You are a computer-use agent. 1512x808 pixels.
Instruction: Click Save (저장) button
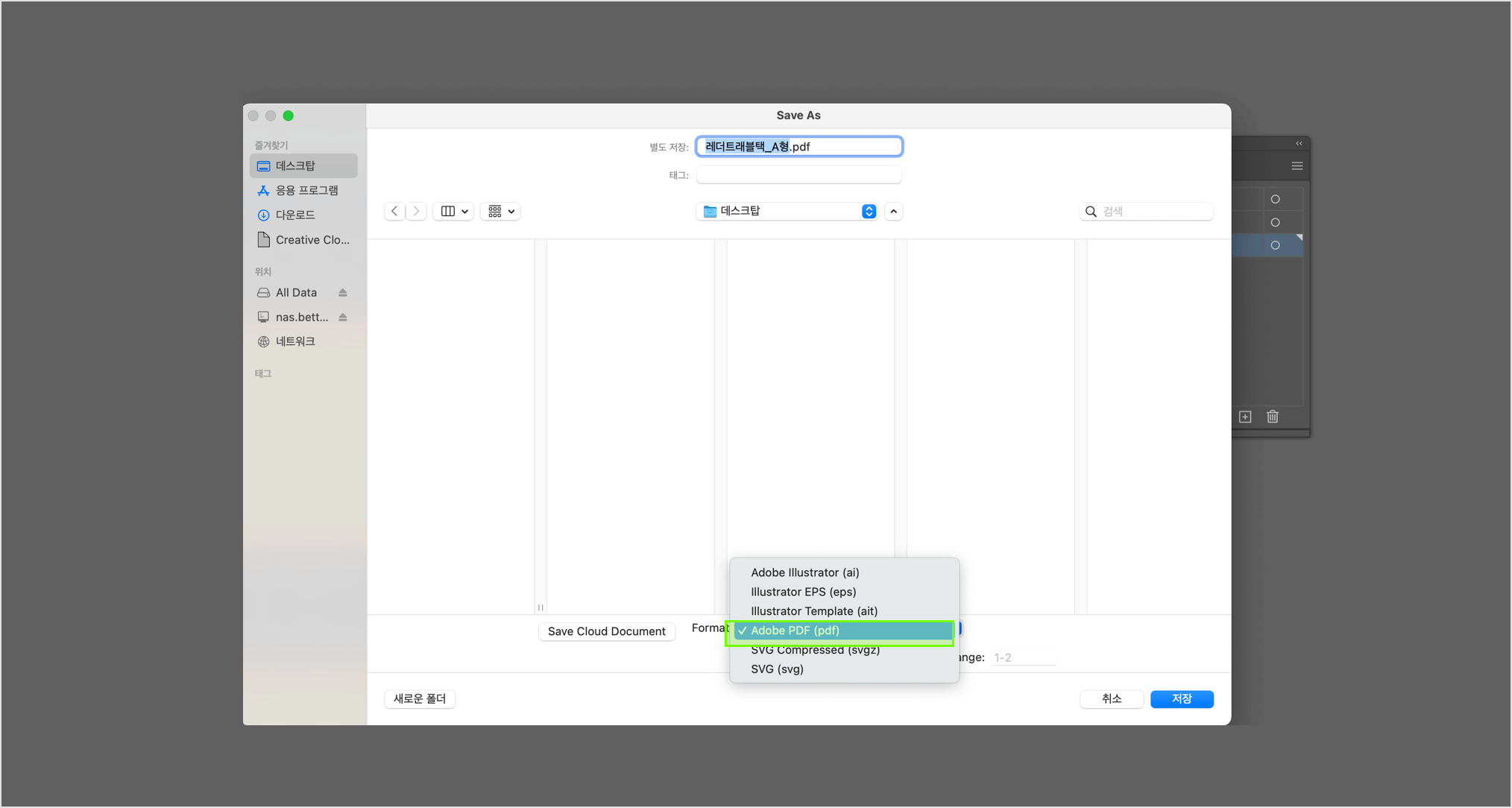(x=1182, y=699)
